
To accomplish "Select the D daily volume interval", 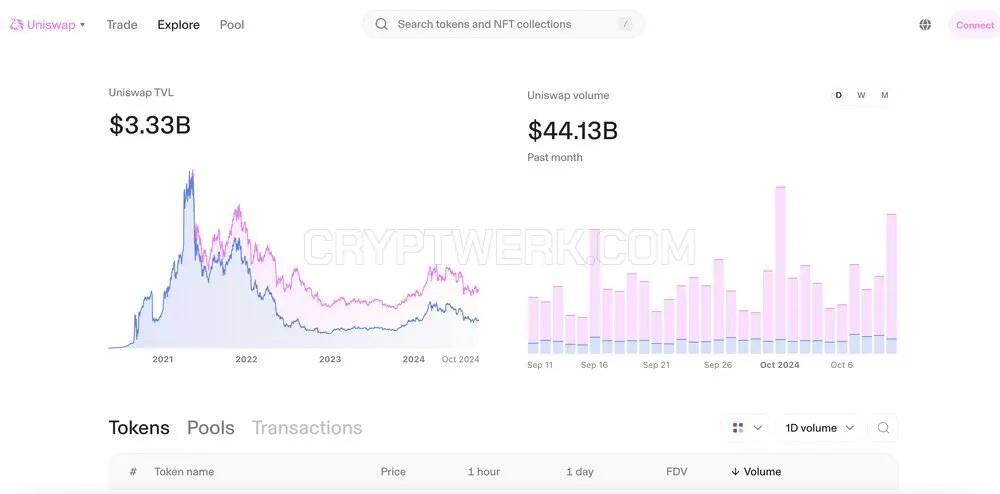I will [x=838, y=95].
